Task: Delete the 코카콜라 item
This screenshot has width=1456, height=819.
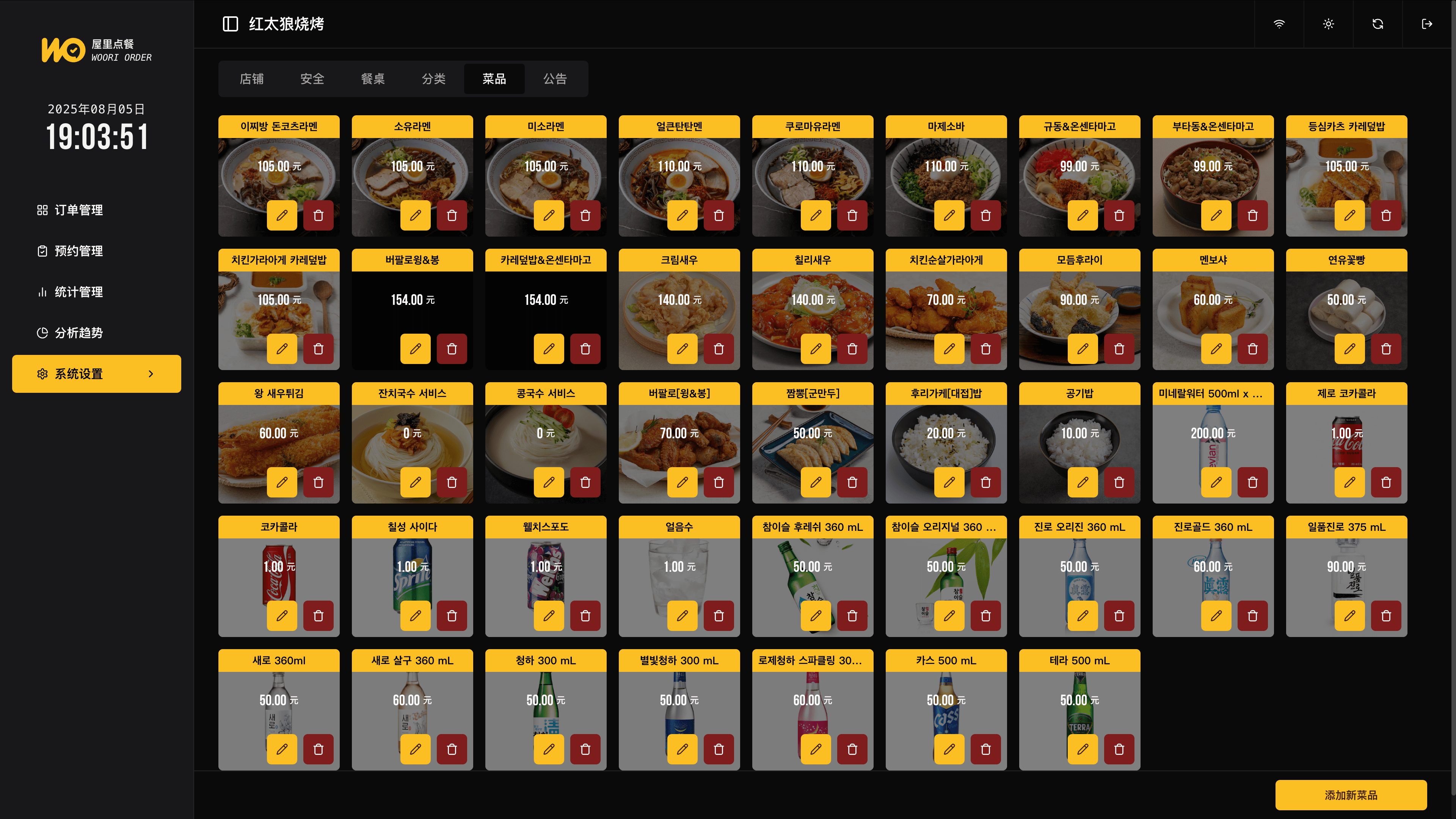Action: [x=318, y=615]
